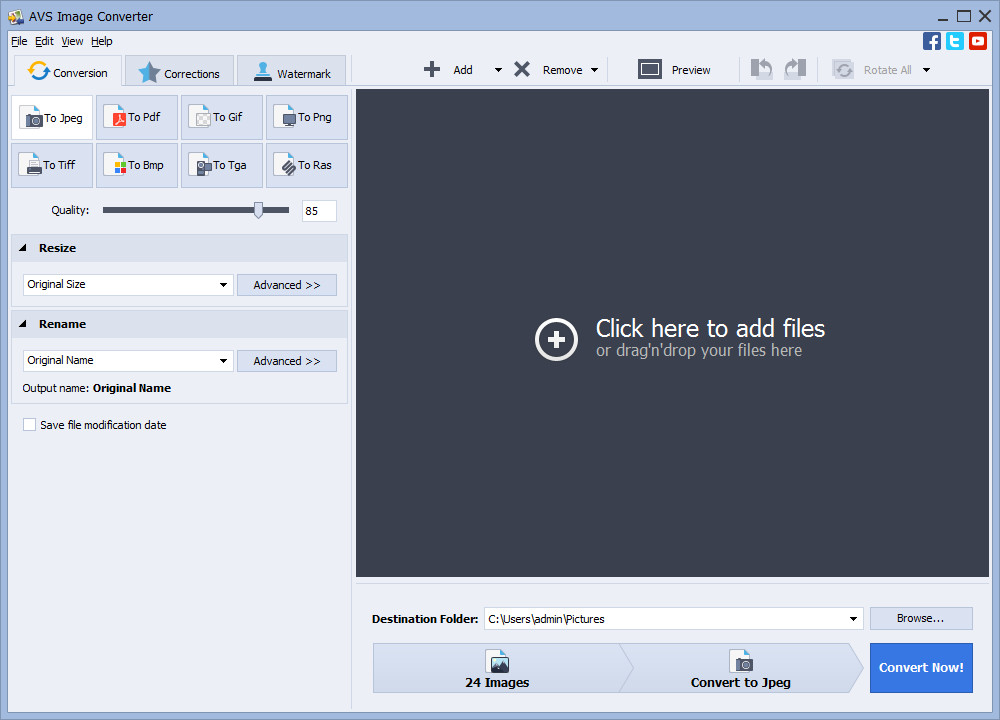Open Twitter page icon
This screenshot has height=720, width=1000.
[x=955, y=41]
